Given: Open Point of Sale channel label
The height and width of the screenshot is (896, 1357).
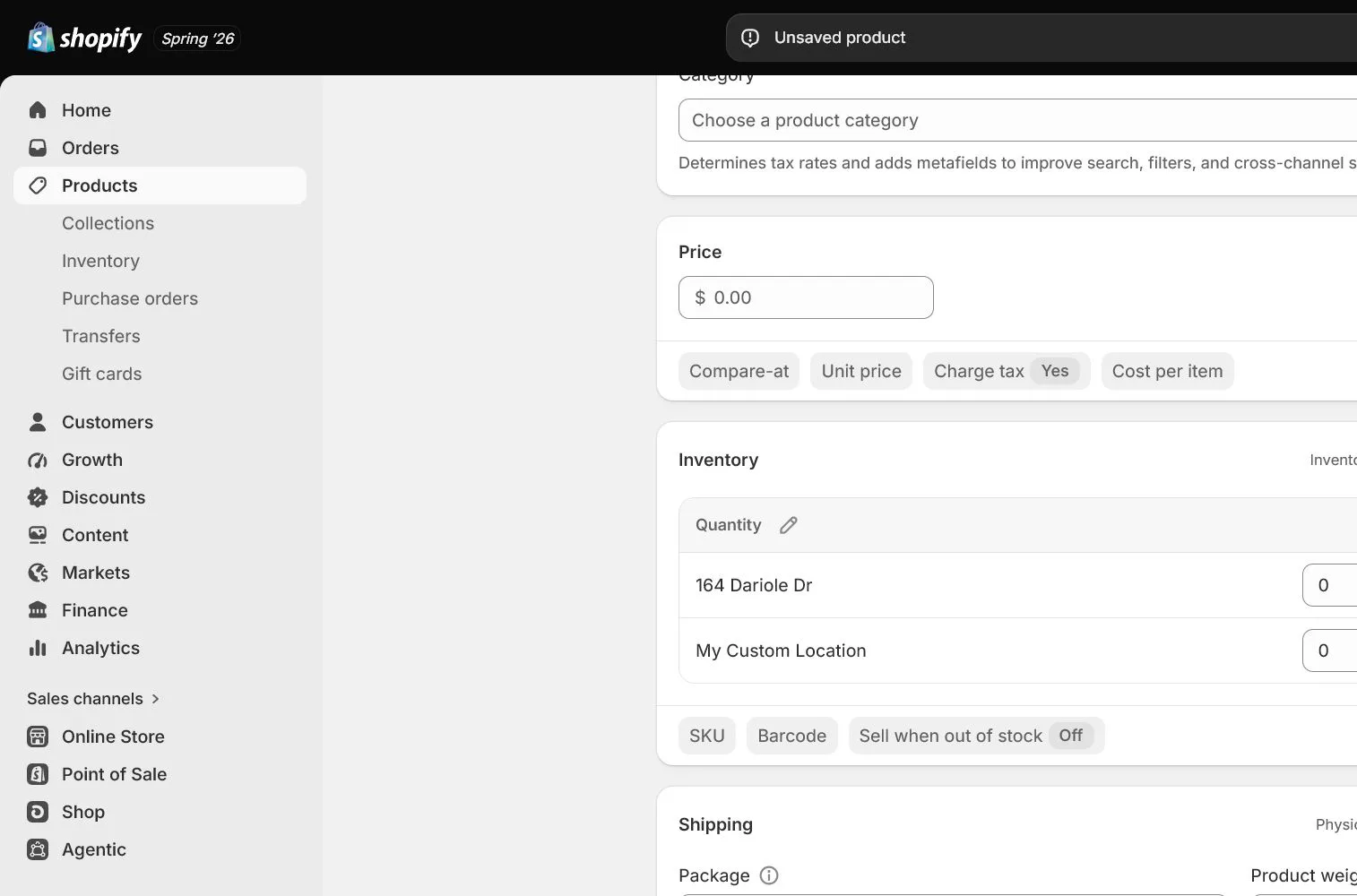Looking at the screenshot, I should (x=114, y=774).
